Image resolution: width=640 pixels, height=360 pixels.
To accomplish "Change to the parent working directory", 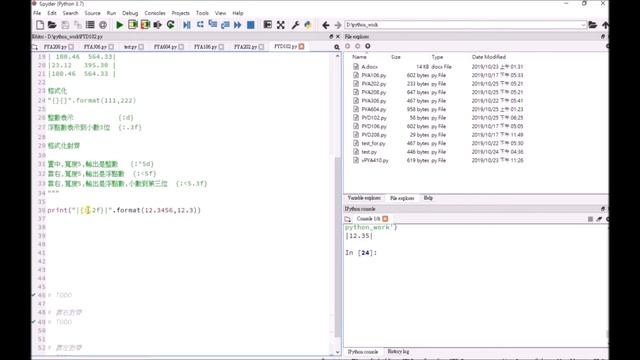I will pos(605,25).
